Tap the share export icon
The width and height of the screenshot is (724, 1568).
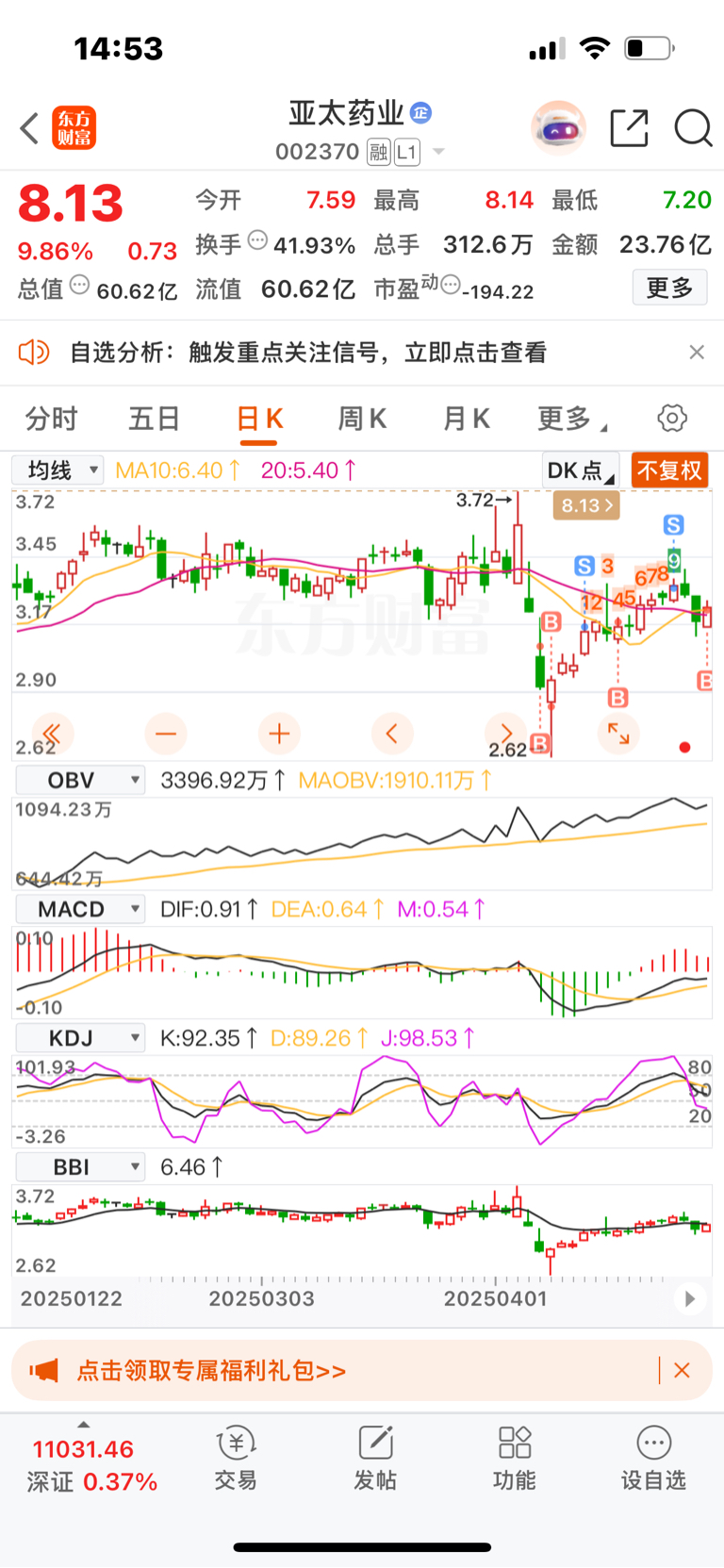point(630,128)
